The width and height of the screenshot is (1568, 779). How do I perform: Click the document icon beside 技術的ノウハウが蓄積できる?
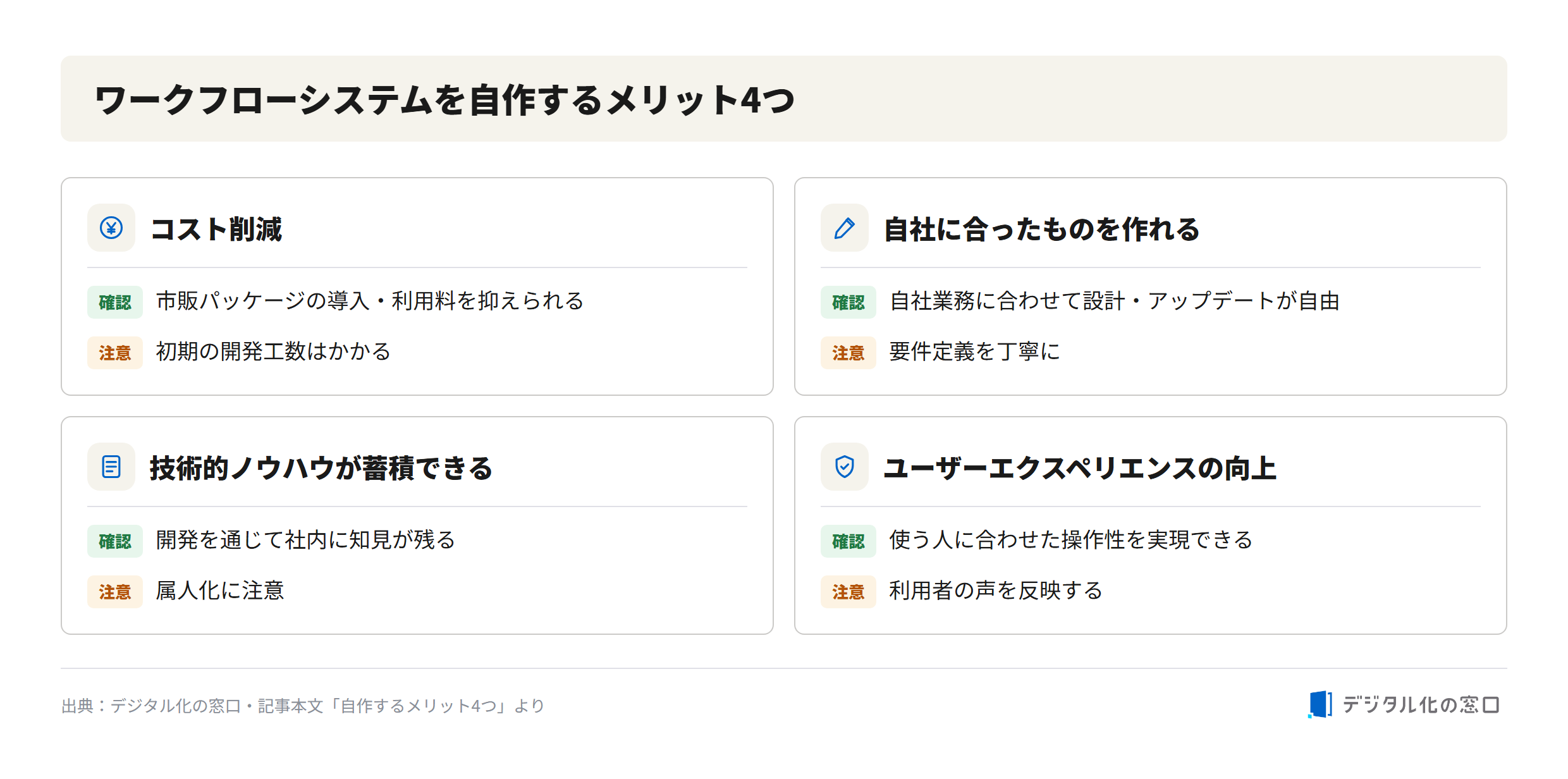tap(111, 467)
